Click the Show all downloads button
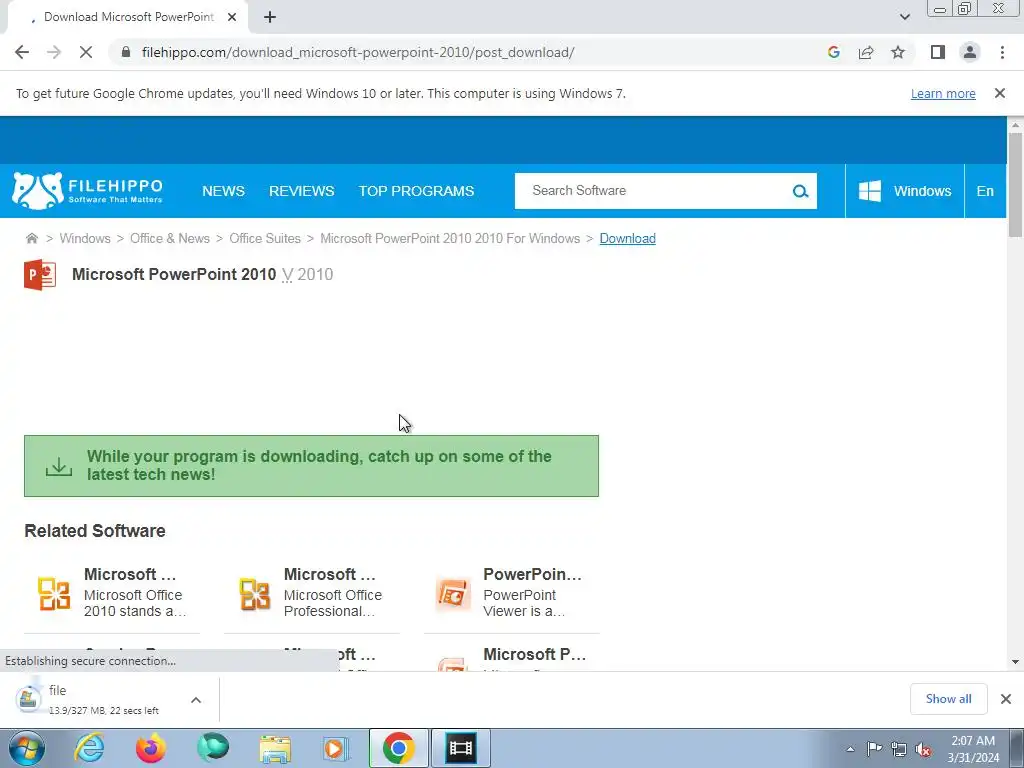 pyautogui.click(x=948, y=699)
